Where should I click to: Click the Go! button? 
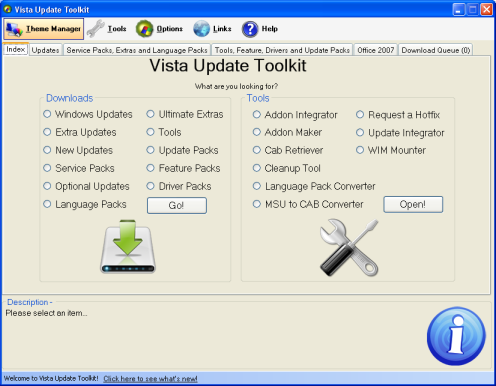pos(177,205)
